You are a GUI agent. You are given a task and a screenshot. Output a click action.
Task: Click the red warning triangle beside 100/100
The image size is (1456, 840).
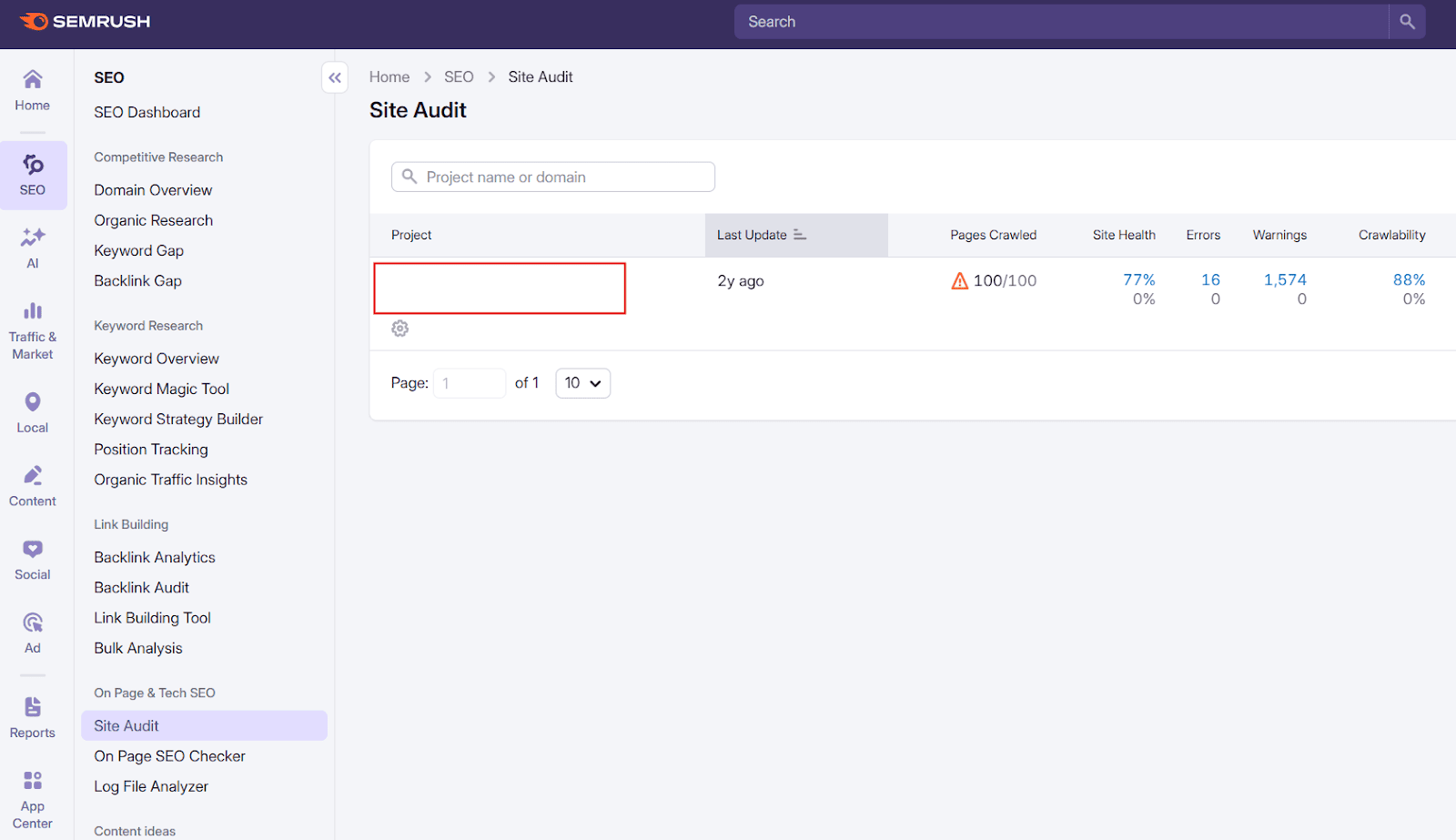pos(958,280)
